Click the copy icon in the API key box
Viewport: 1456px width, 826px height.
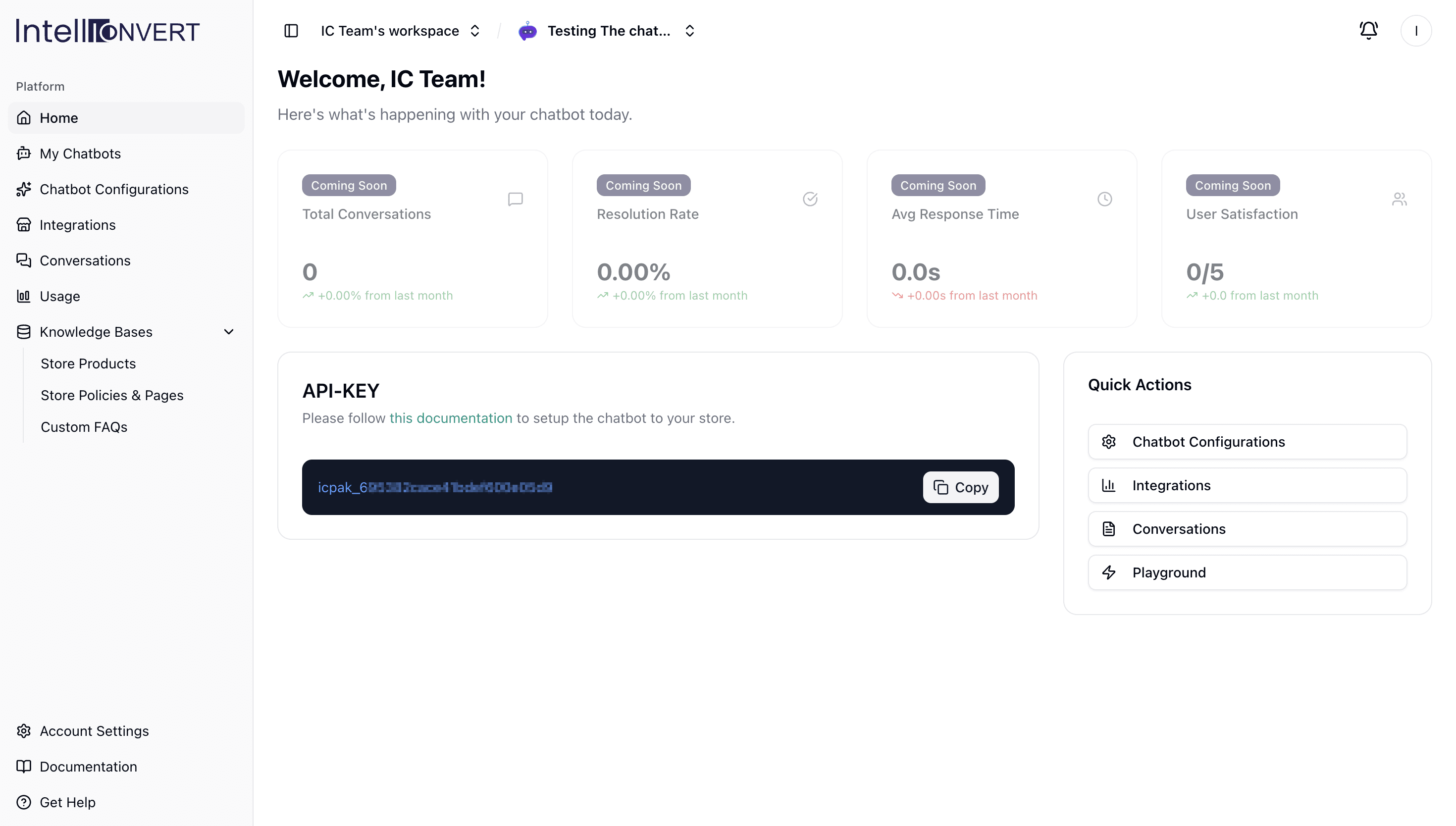(x=940, y=487)
